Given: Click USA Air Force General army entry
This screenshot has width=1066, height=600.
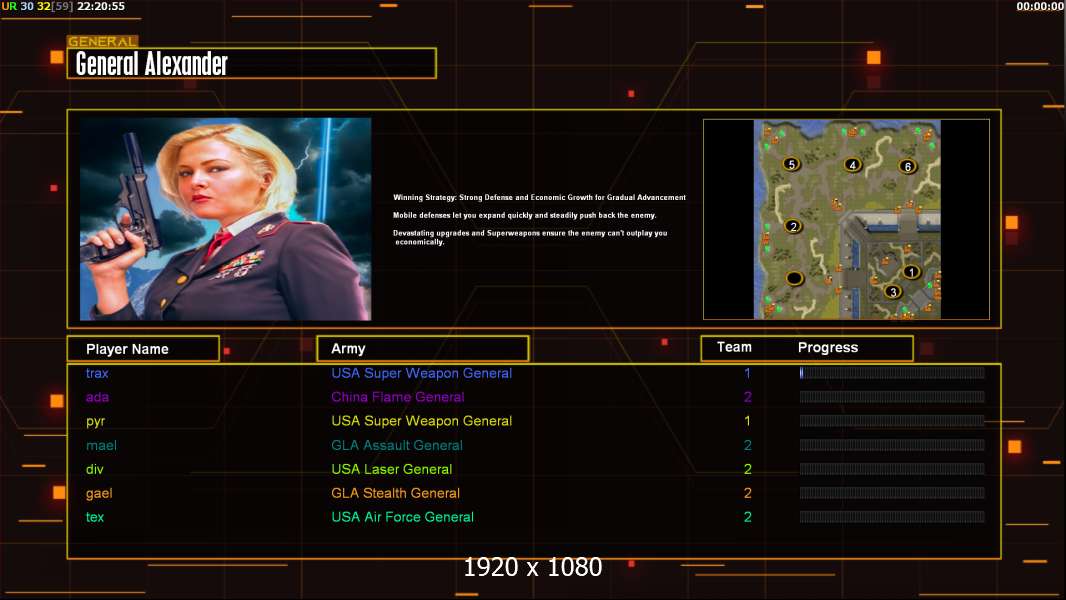Looking at the screenshot, I should coord(402,517).
